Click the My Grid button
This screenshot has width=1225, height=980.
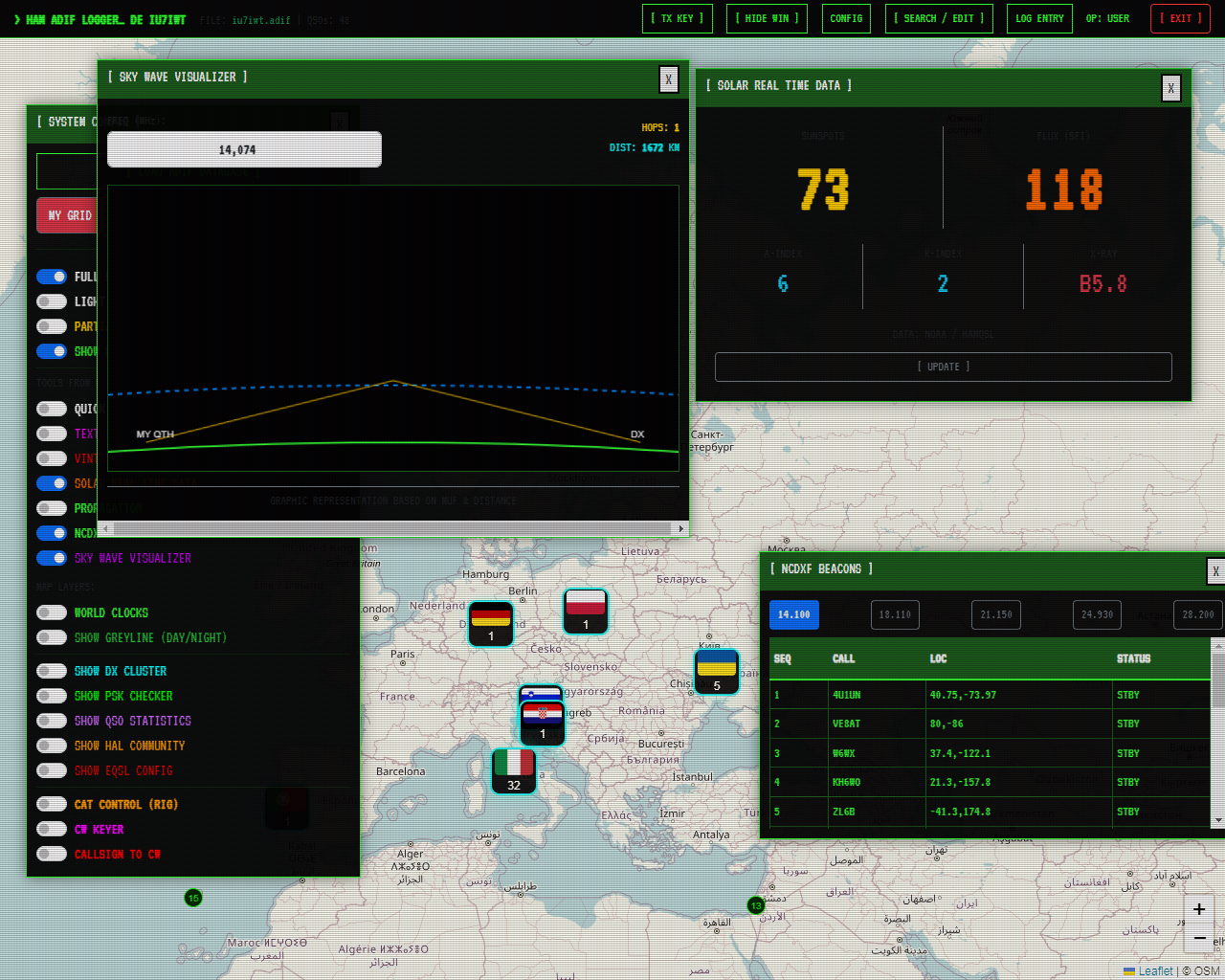[x=69, y=215]
